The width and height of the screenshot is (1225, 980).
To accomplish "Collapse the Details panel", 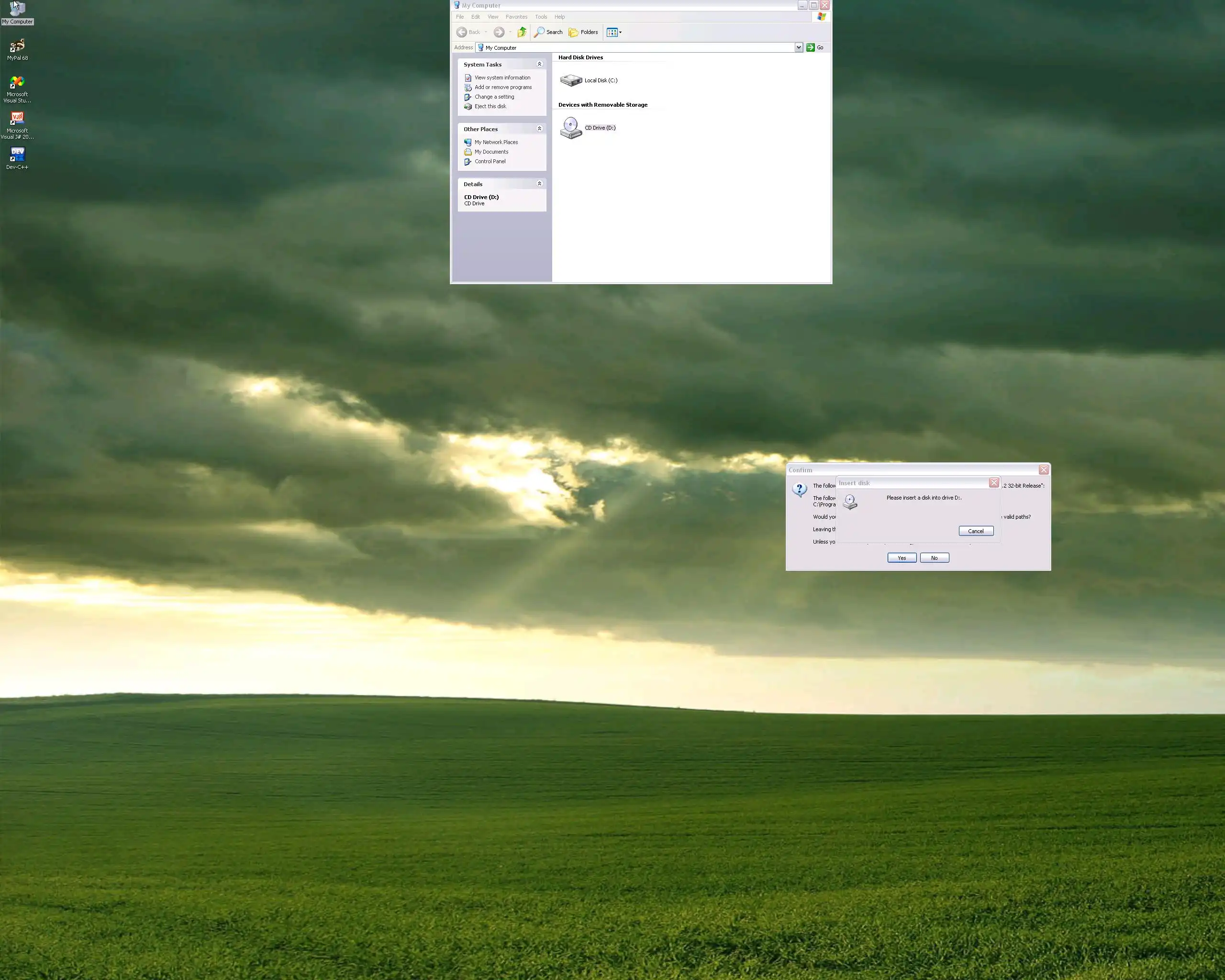I will point(539,183).
